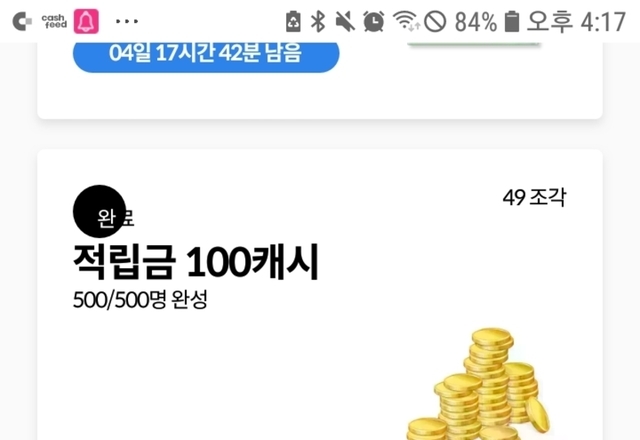Screen dimensions: 640x440
Task: Tap the alarm clock status icon
Action: click(373, 21)
